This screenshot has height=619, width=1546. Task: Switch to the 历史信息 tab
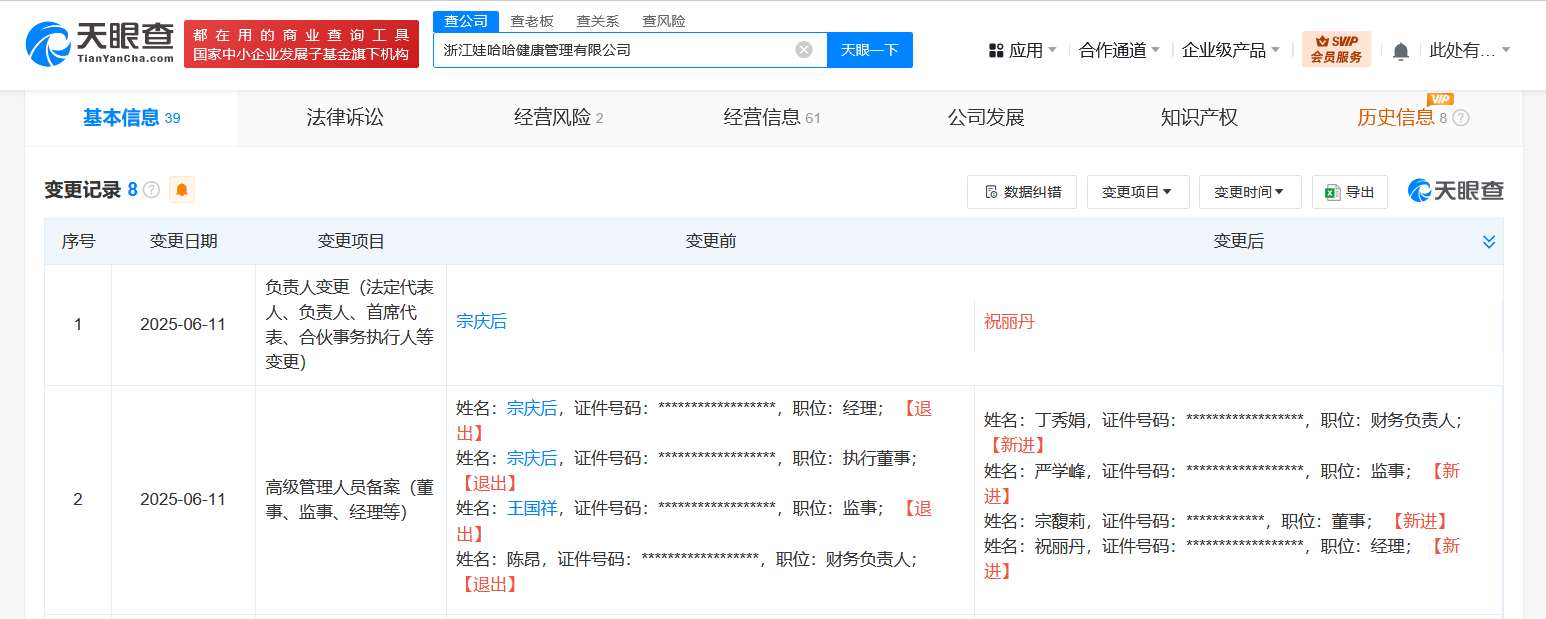[x=1395, y=118]
